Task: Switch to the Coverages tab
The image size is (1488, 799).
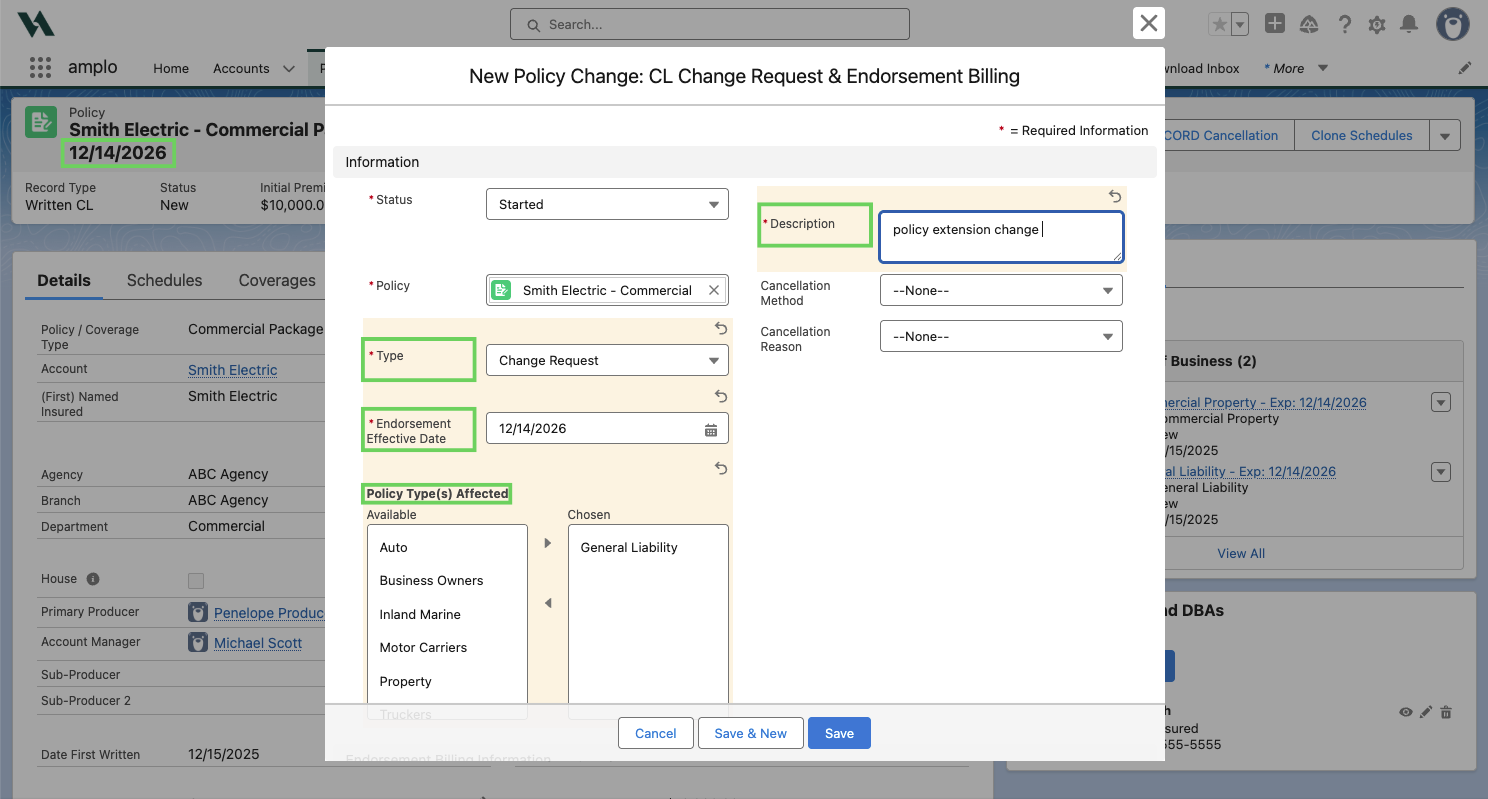Action: [x=277, y=280]
